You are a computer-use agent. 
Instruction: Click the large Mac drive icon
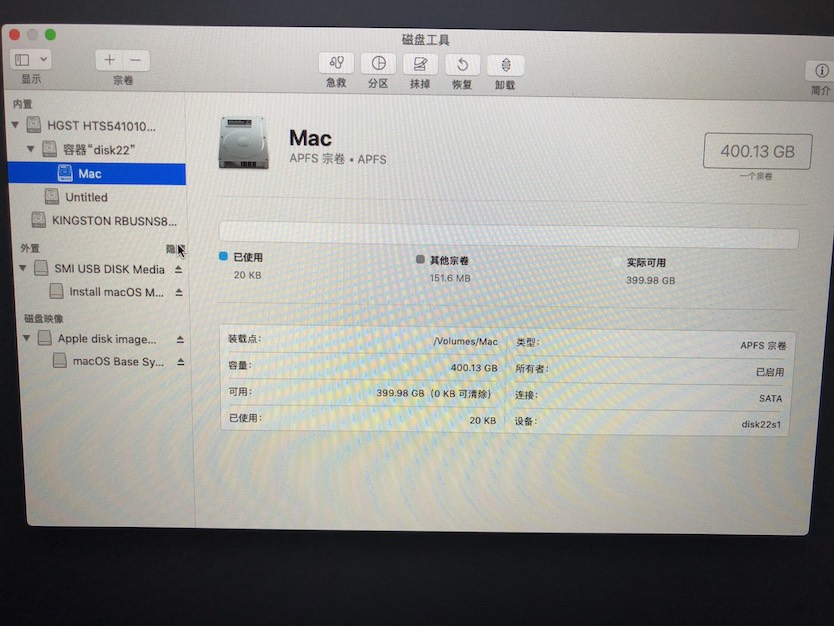click(x=243, y=143)
